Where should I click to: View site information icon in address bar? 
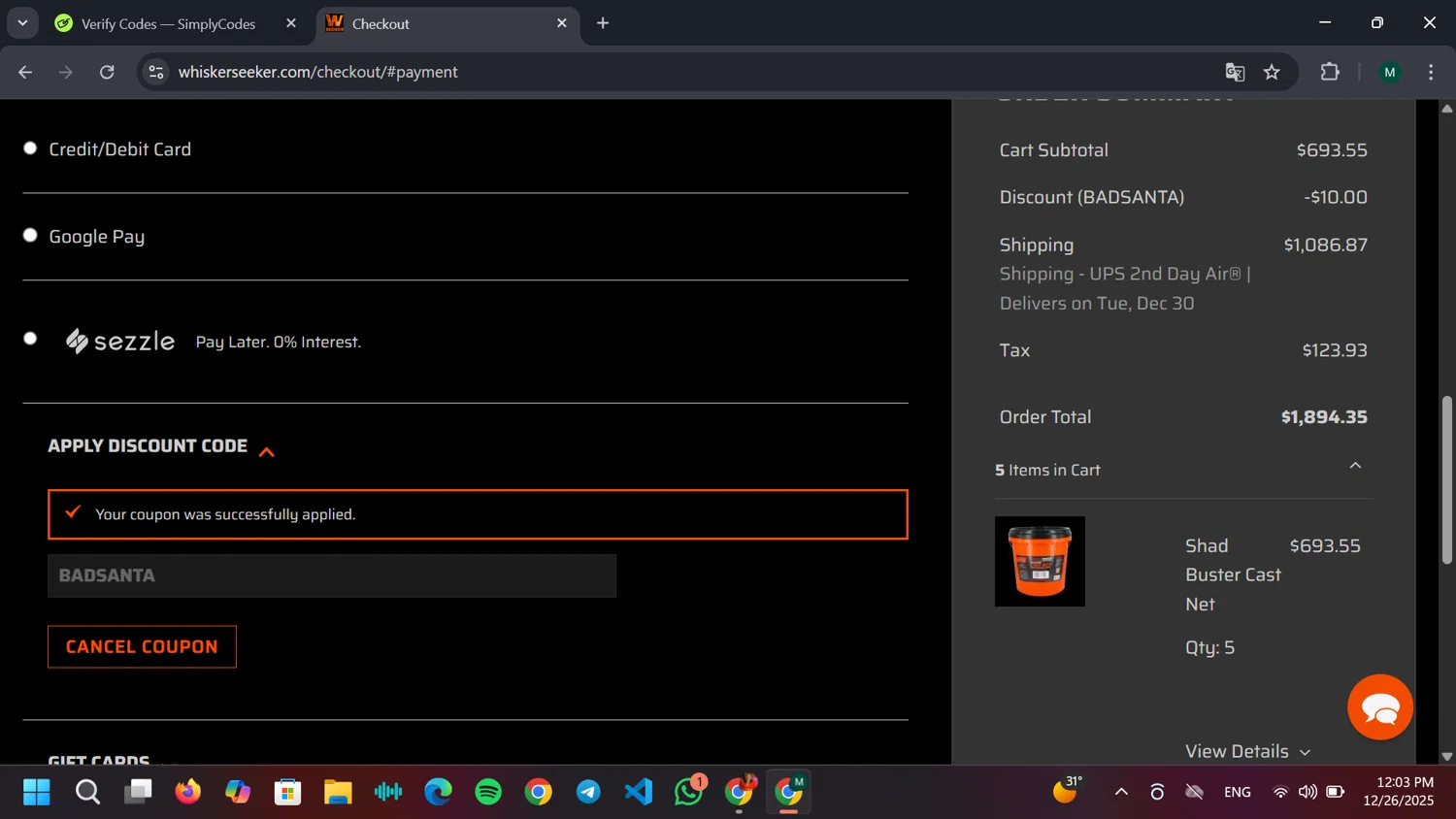(155, 72)
